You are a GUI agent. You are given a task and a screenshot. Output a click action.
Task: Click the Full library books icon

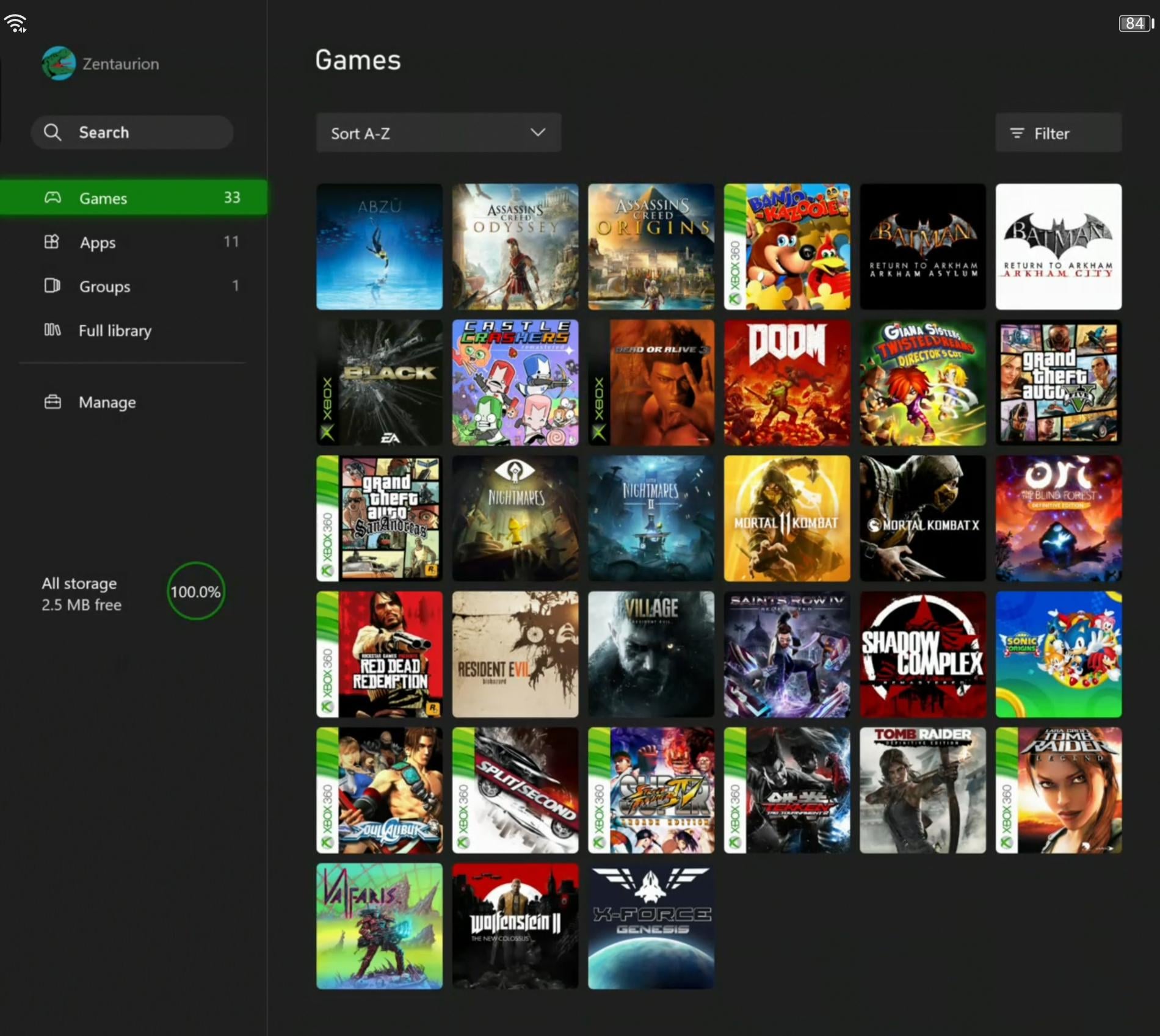click(x=52, y=330)
